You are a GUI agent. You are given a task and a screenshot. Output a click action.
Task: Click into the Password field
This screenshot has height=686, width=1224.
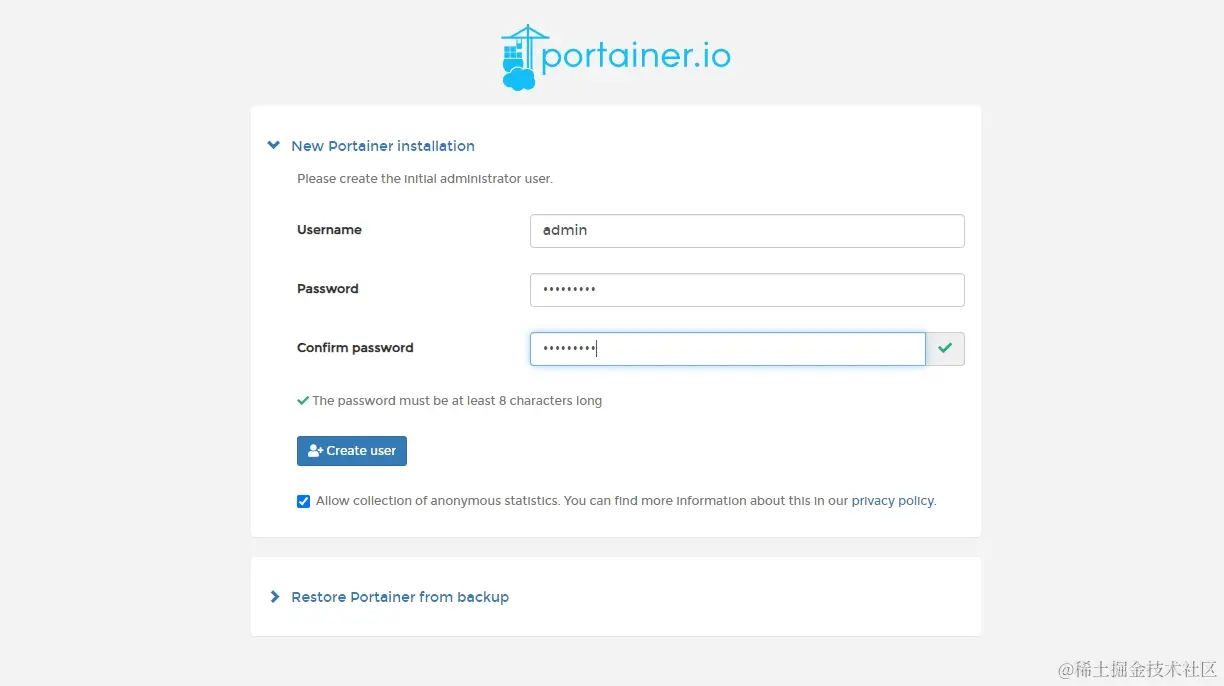tap(747, 290)
